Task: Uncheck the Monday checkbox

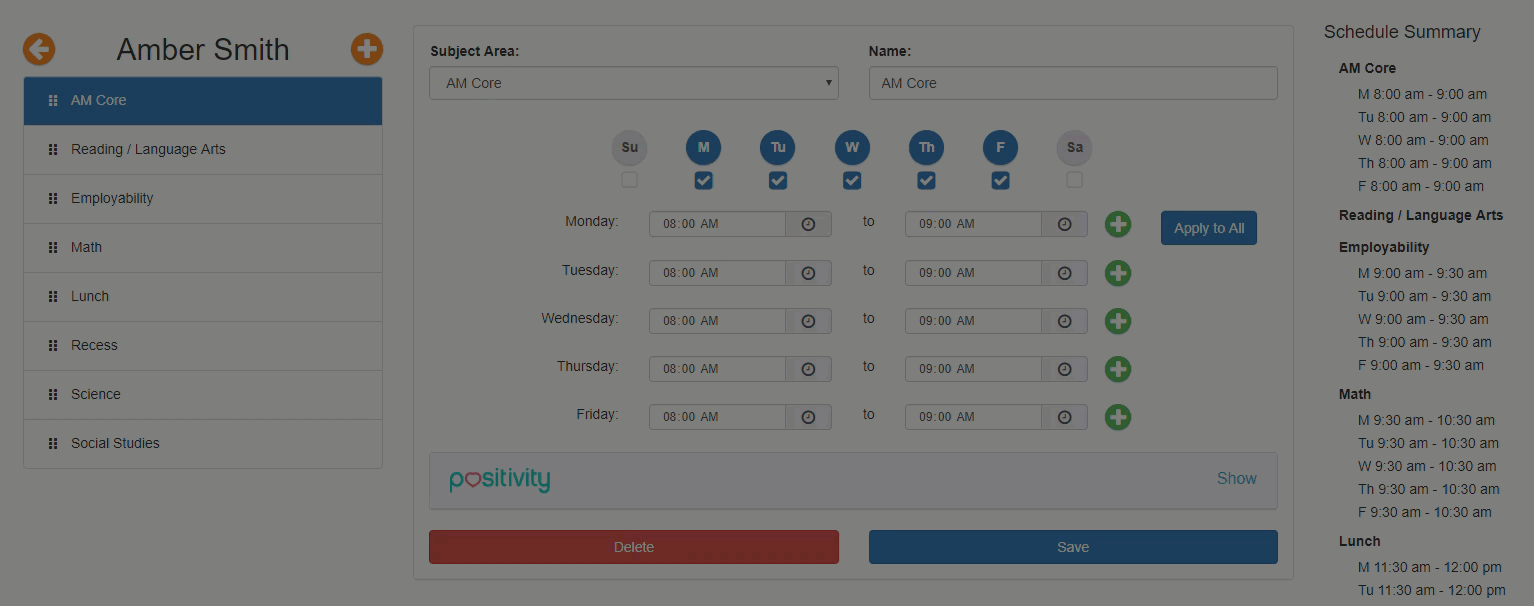Action: point(703,180)
